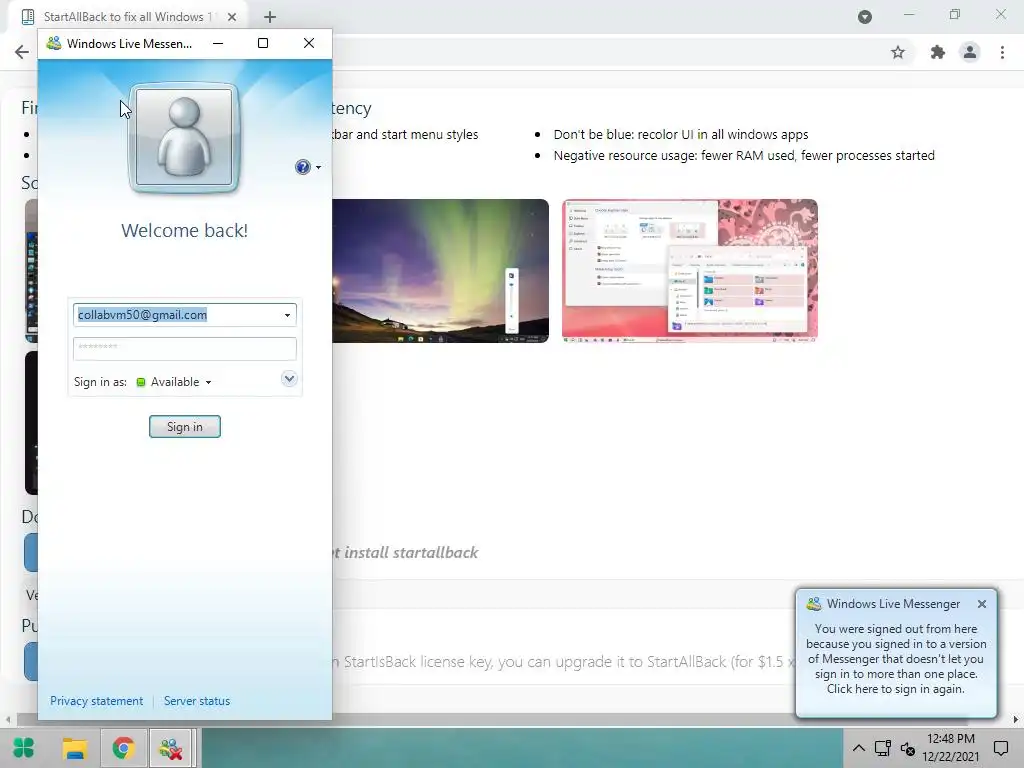Image resolution: width=1024 pixels, height=768 pixels.
Task: Click the tab search dropdown icon
Action: [865, 16]
